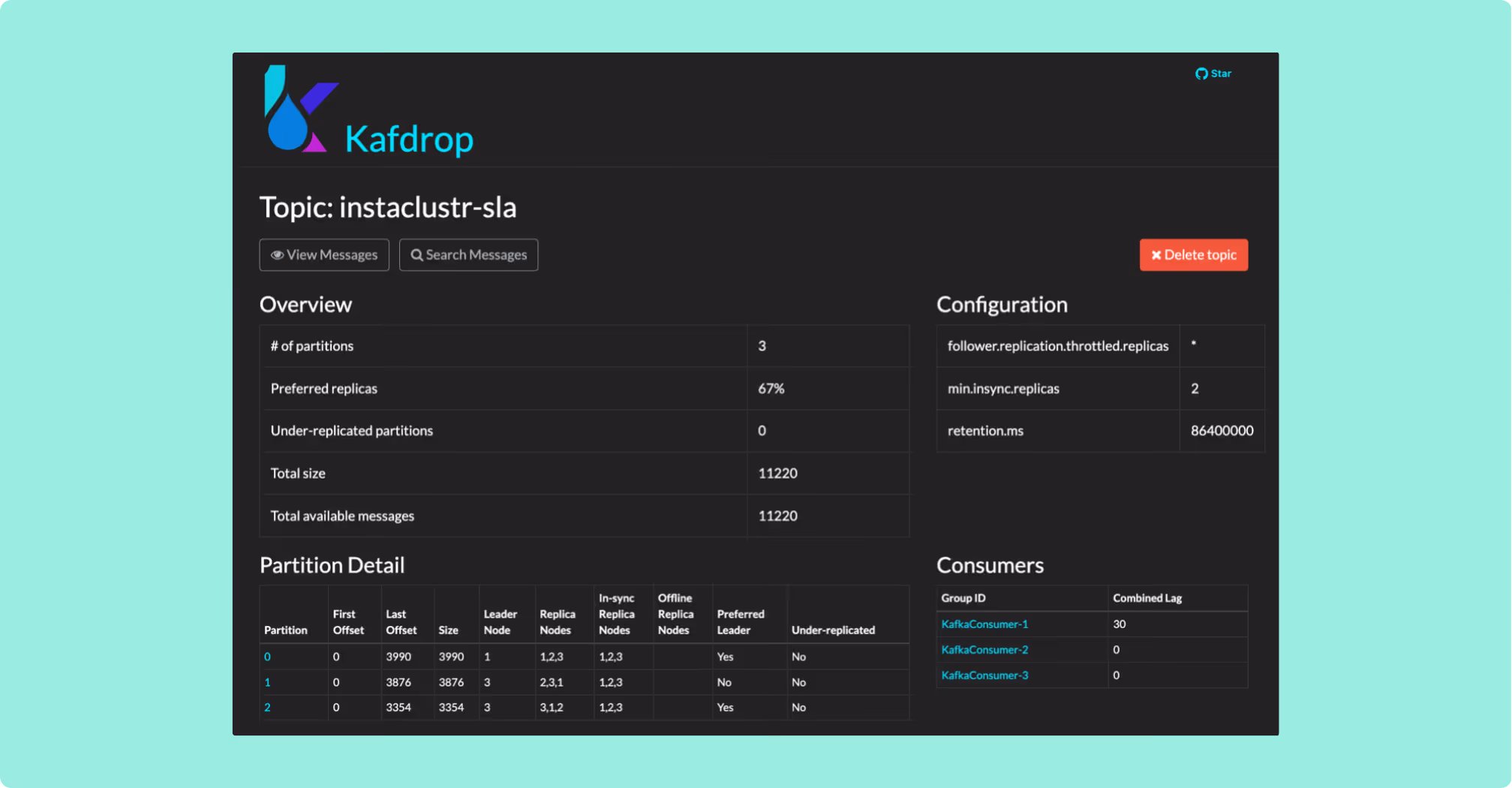The image size is (1512, 788).
Task: Click the Configuration section heading
Action: click(1002, 305)
